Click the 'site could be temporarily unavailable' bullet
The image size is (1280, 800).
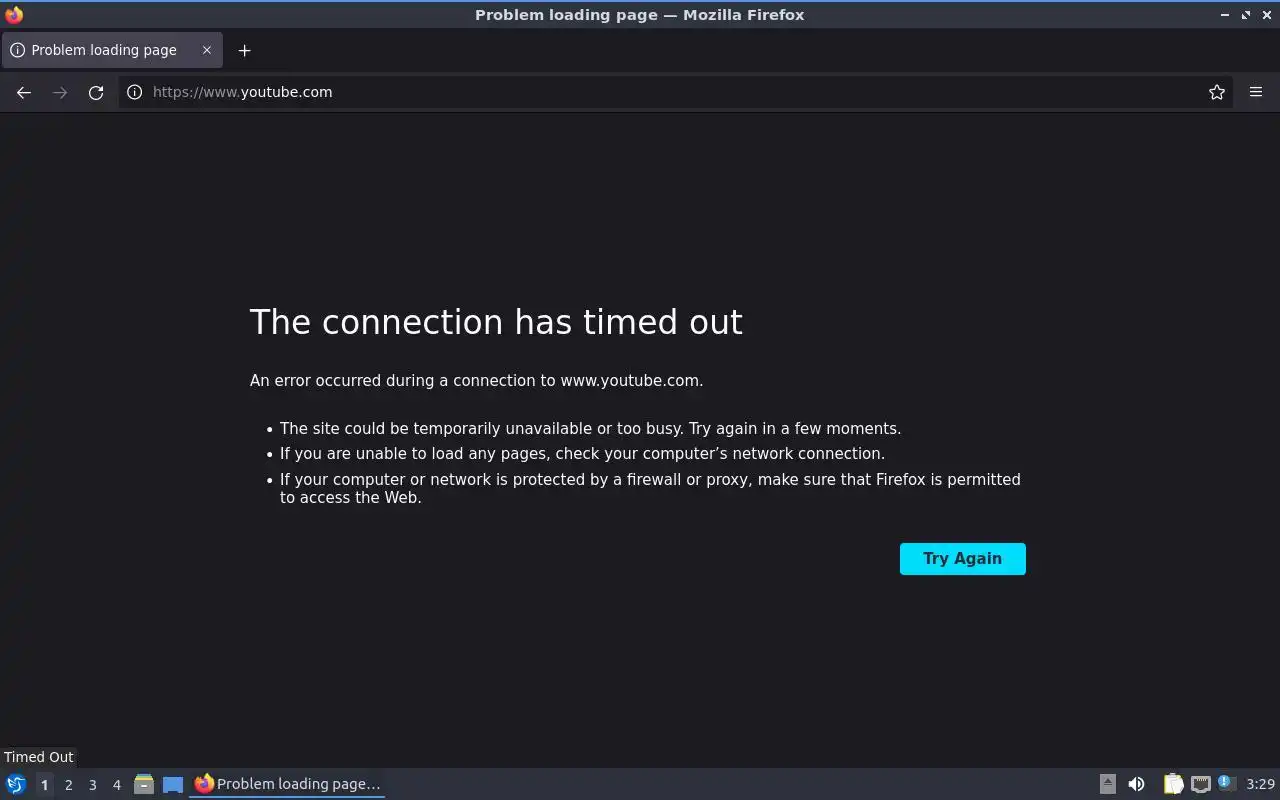[x=590, y=428]
